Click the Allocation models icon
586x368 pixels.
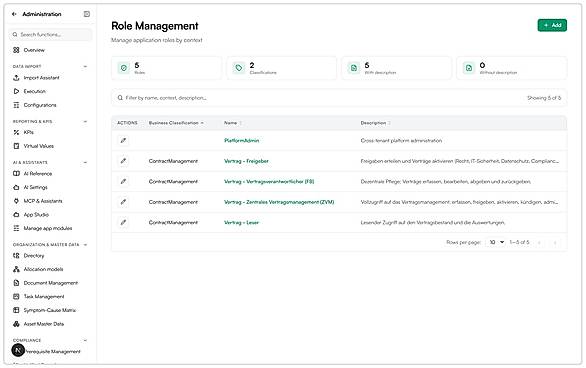click(x=16, y=269)
